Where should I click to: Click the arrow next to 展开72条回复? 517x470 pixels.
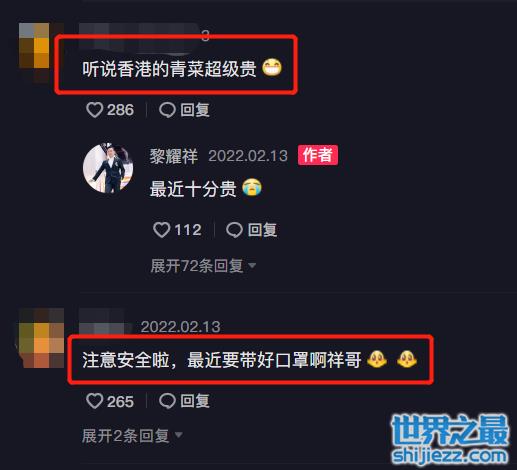(252, 266)
